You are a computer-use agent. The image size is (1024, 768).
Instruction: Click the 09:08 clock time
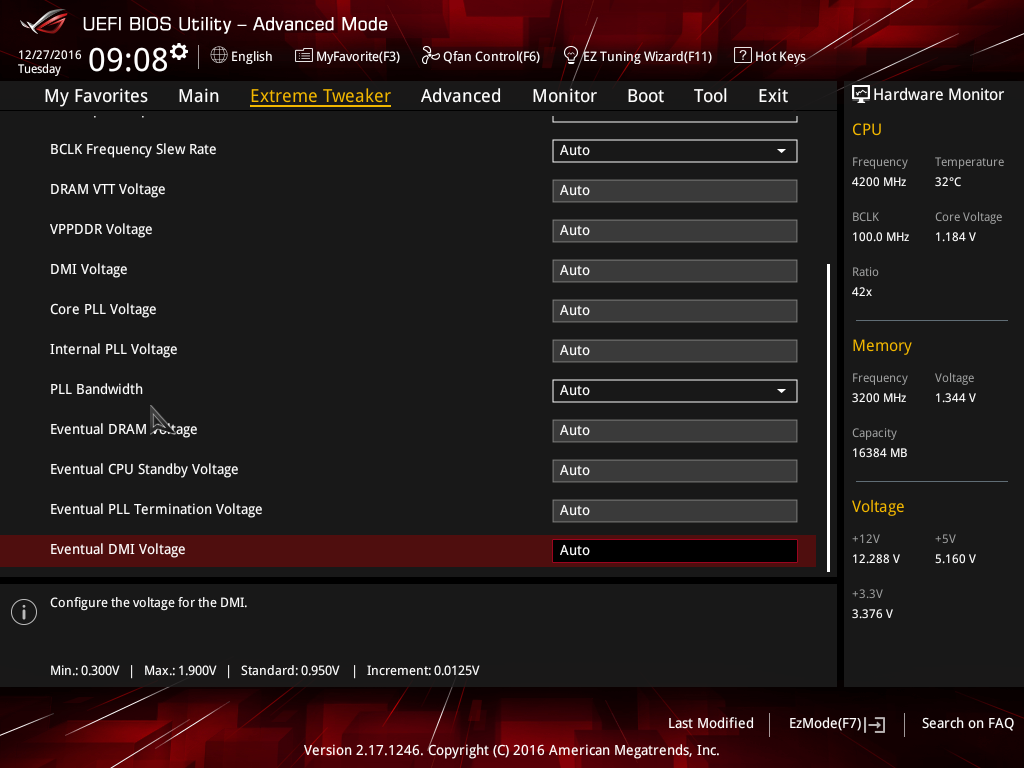click(x=128, y=59)
